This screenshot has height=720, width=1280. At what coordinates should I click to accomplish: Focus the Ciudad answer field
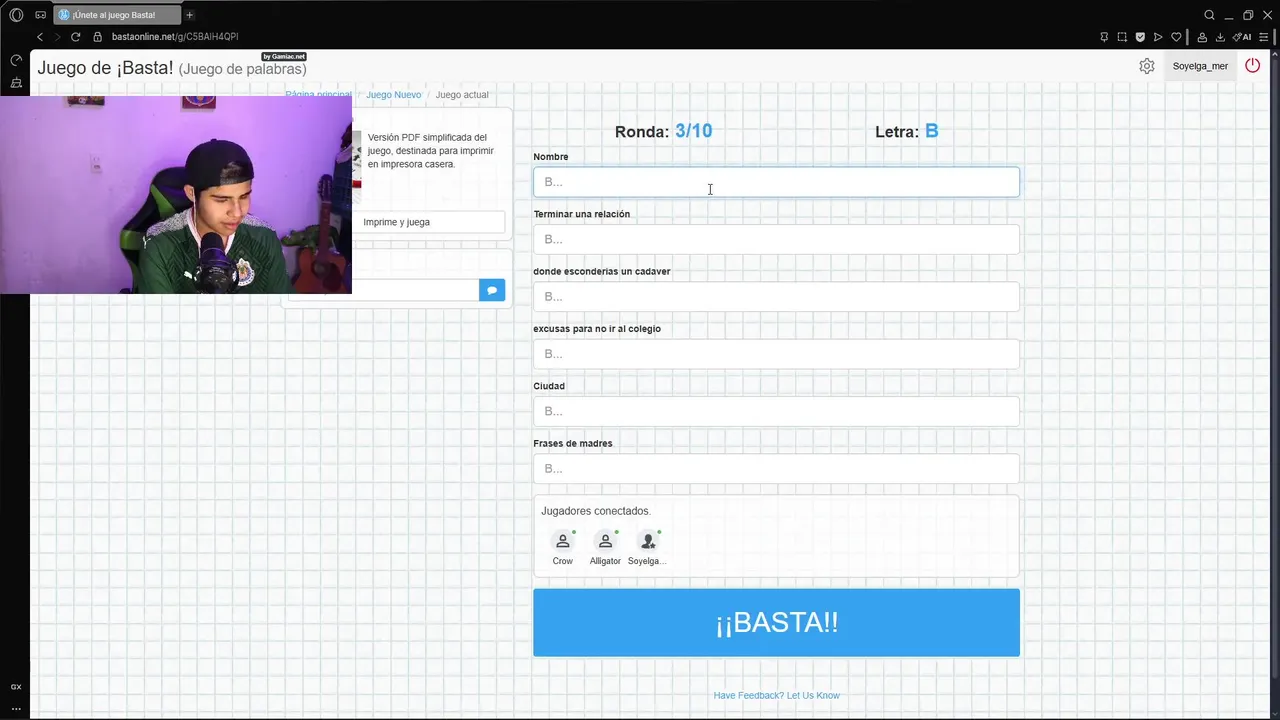[x=776, y=411]
